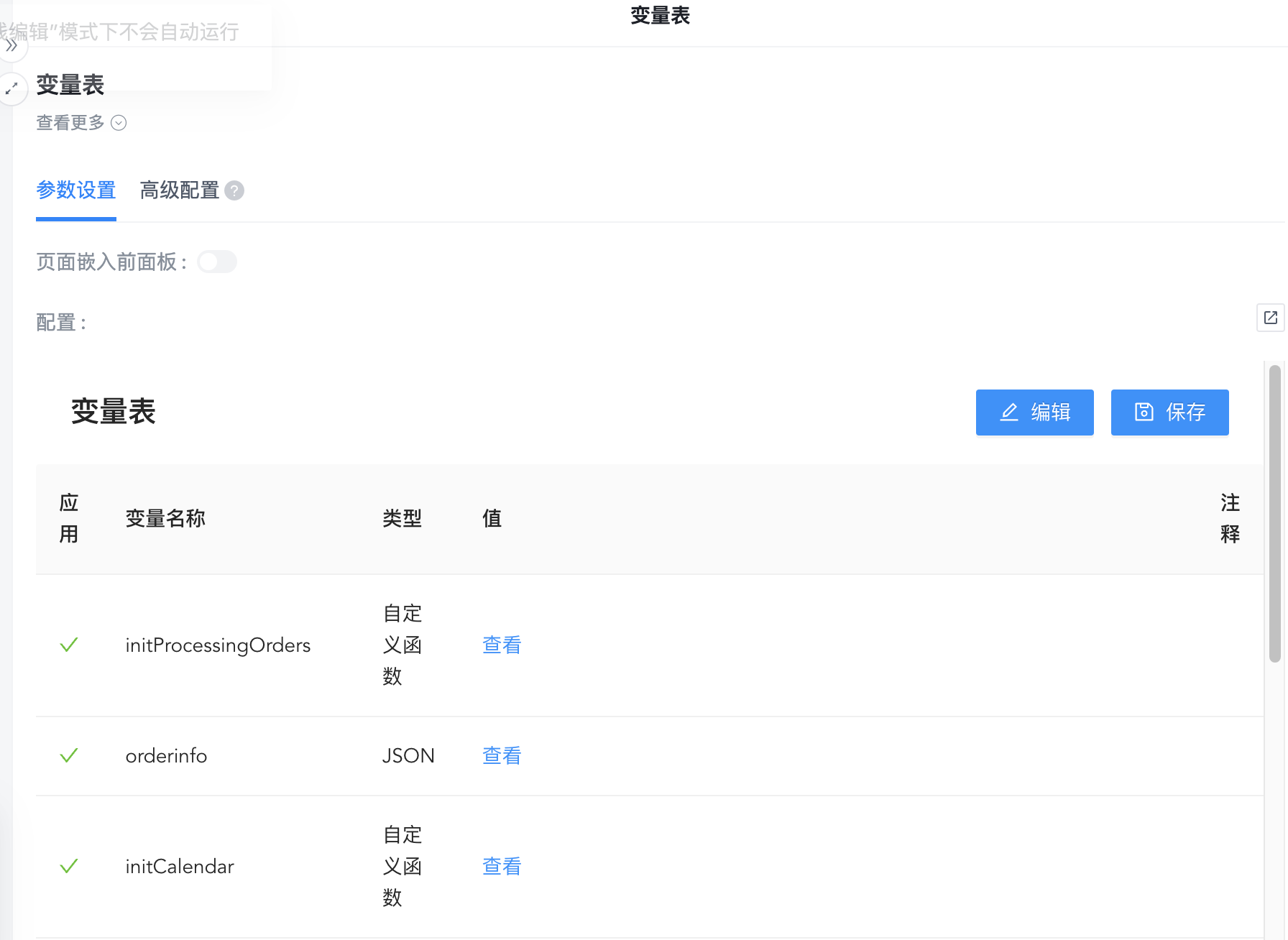
Task: Expand 查看更多 under the title
Action: coord(70,123)
